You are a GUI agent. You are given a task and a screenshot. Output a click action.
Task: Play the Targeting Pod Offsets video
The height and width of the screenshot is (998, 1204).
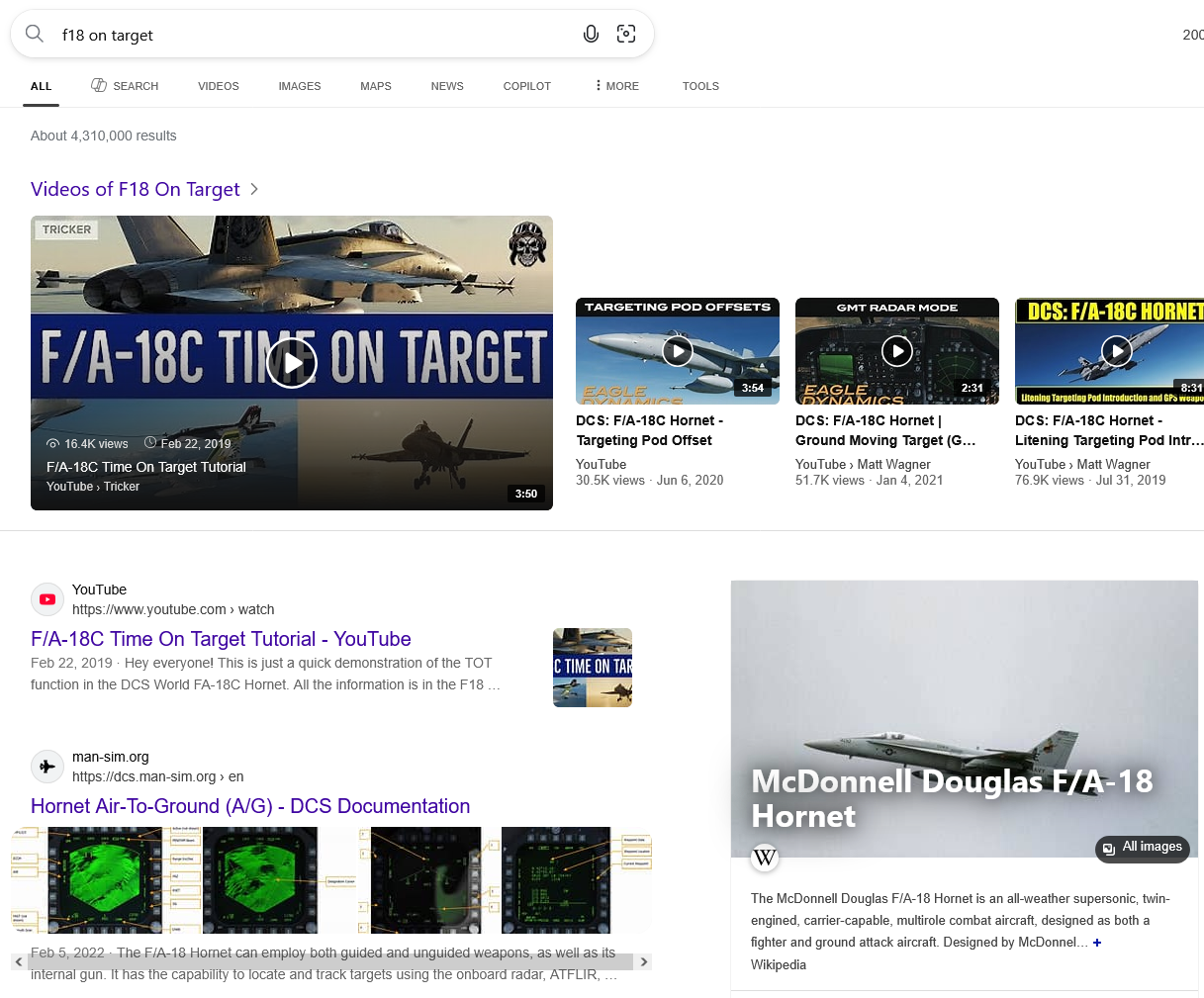tap(677, 351)
